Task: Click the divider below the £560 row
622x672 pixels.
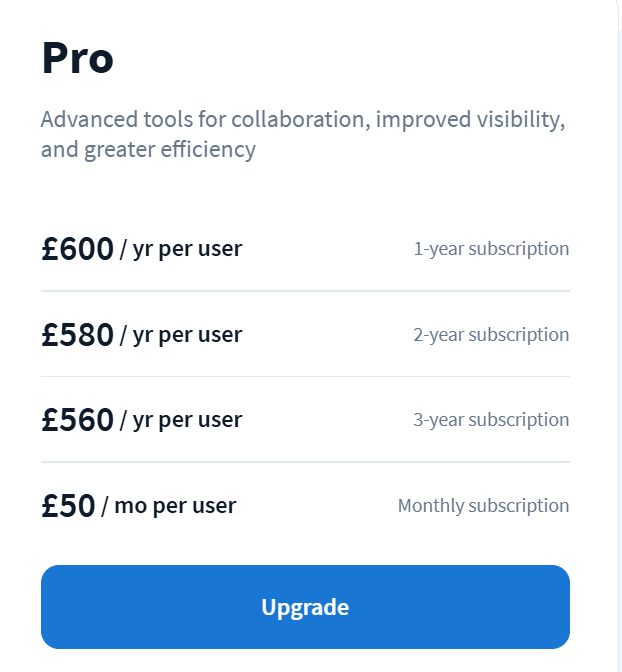Action: point(305,462)
